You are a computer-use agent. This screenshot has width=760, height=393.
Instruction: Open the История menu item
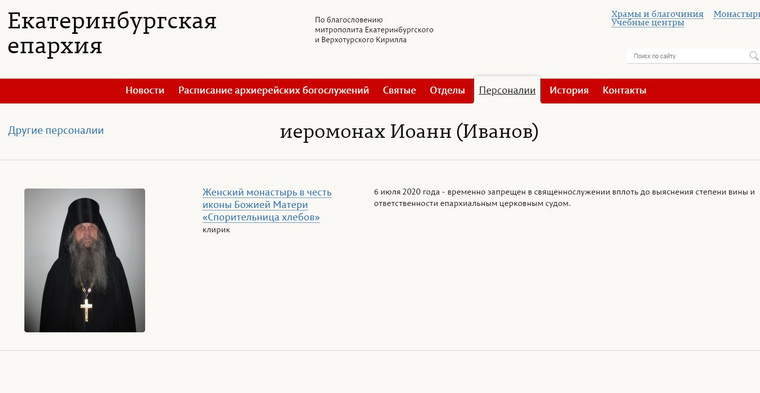(569, 91)
